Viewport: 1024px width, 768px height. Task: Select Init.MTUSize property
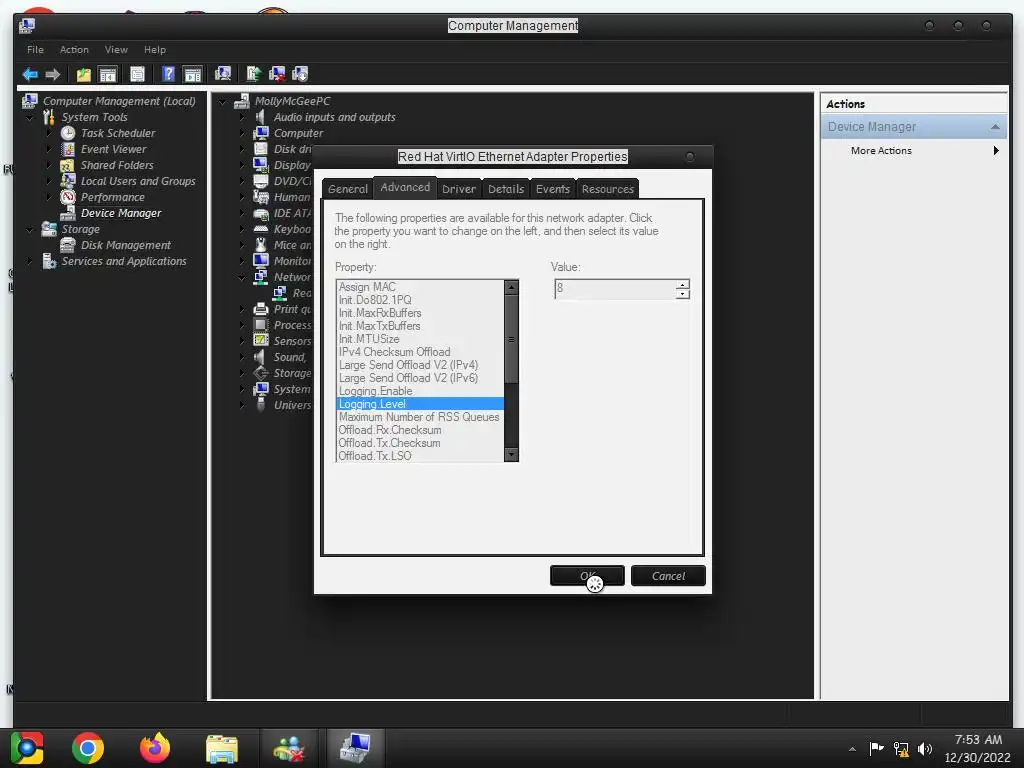pos(420,339)
